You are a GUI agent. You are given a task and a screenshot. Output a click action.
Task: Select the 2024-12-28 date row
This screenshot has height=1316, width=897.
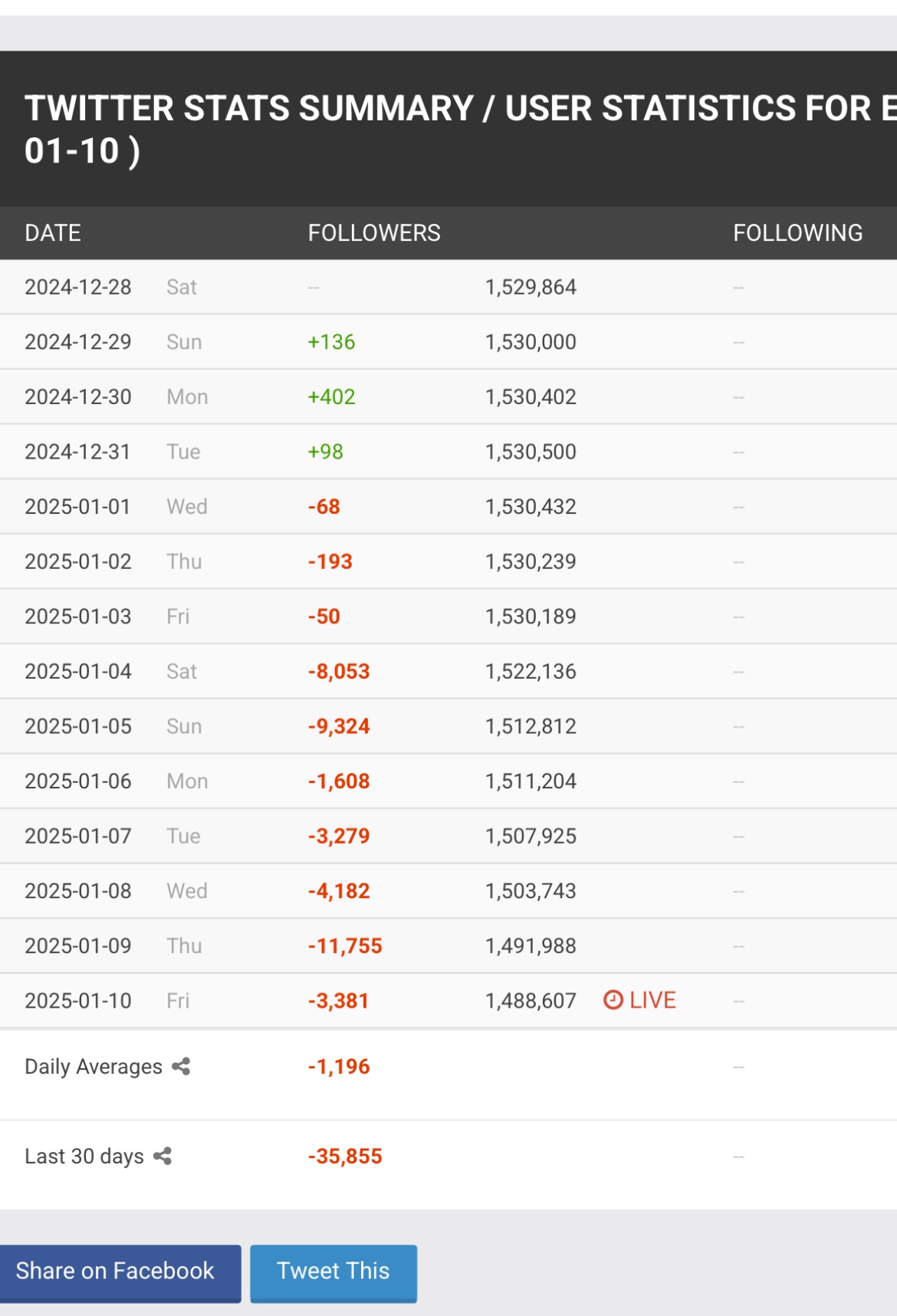coord(78,288)
